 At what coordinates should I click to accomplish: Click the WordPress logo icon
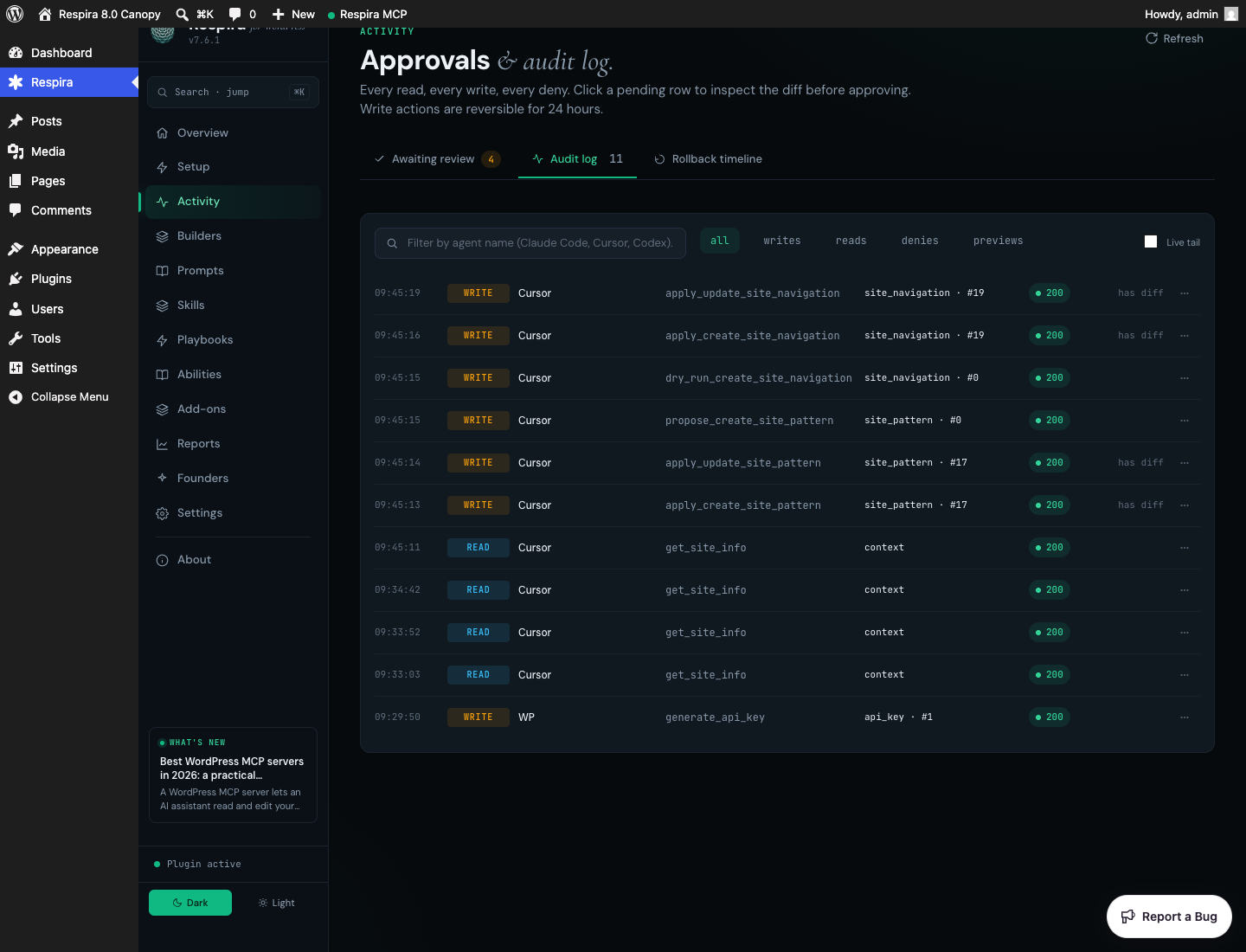click(x=15, y=14)
